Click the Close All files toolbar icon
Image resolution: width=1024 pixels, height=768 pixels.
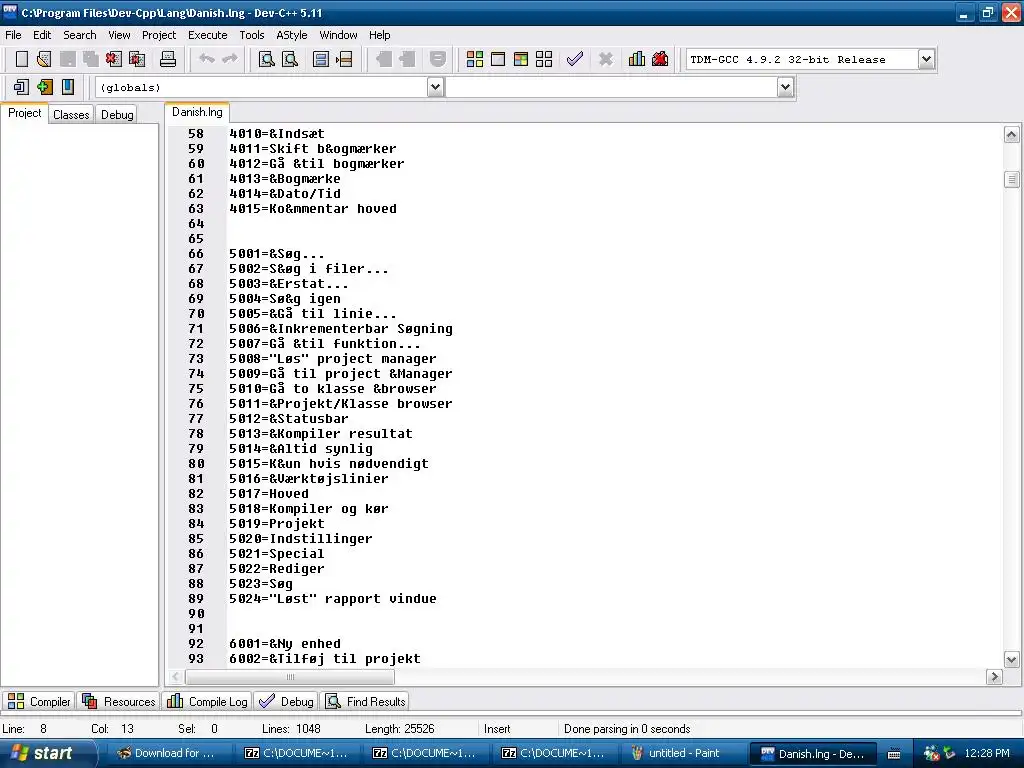137,59
